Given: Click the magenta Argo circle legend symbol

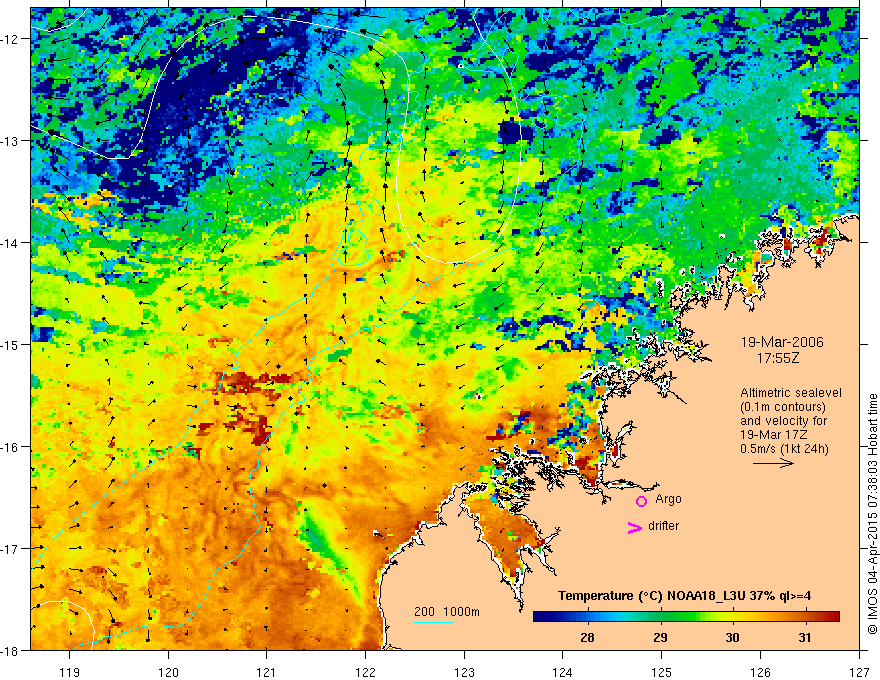Looking at the screenshot, I should 641,501.
